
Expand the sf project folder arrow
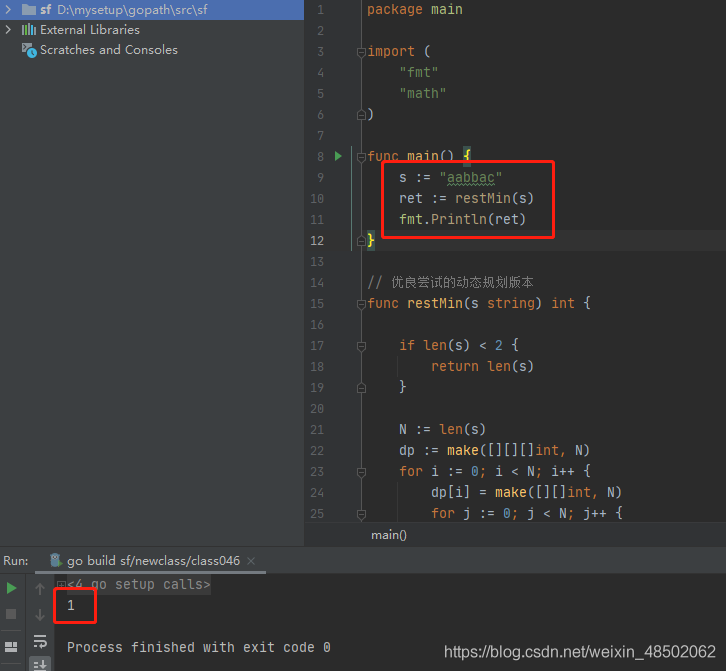point(9,9)
